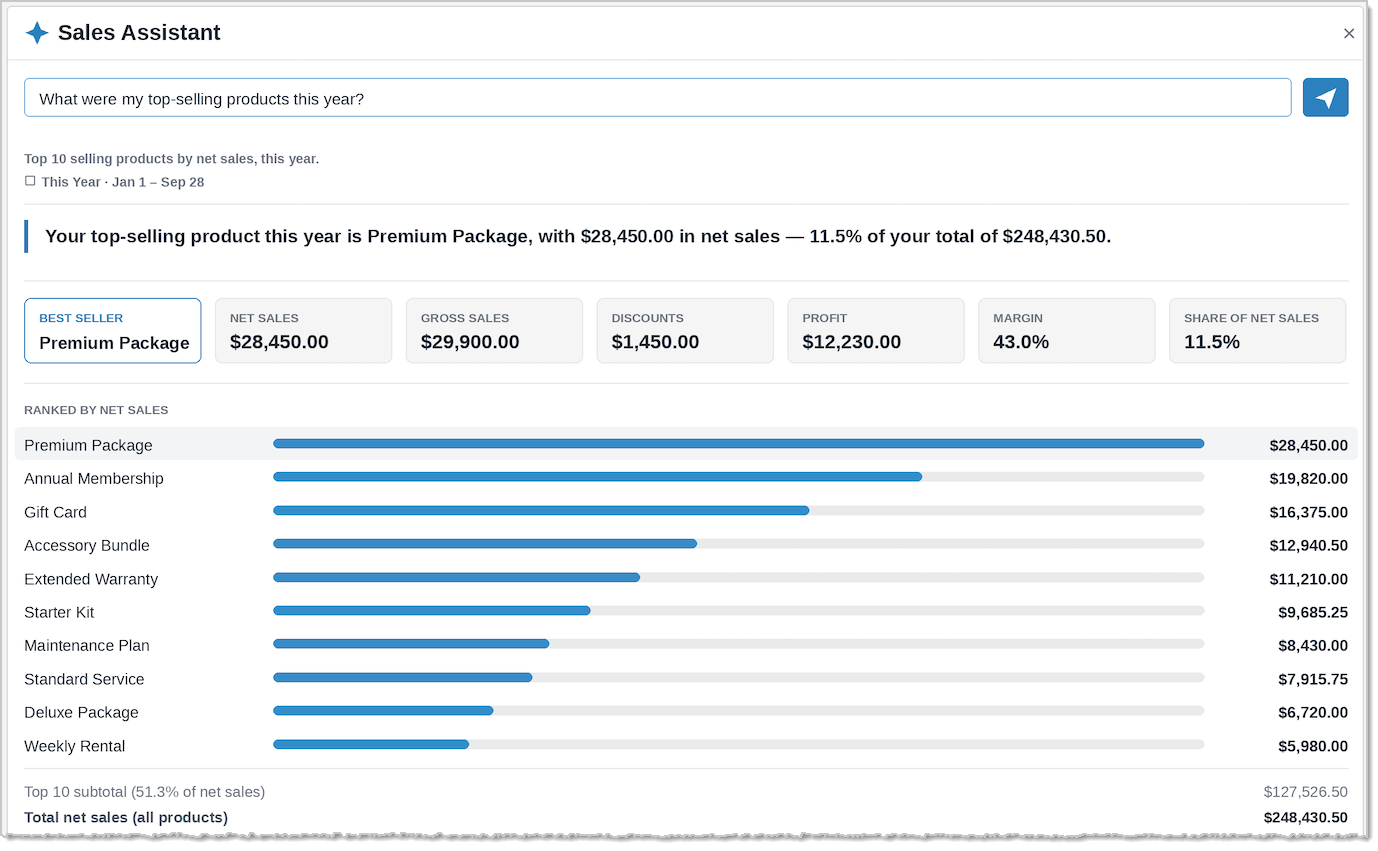Click the Sales Assistant title

[139, 33]
